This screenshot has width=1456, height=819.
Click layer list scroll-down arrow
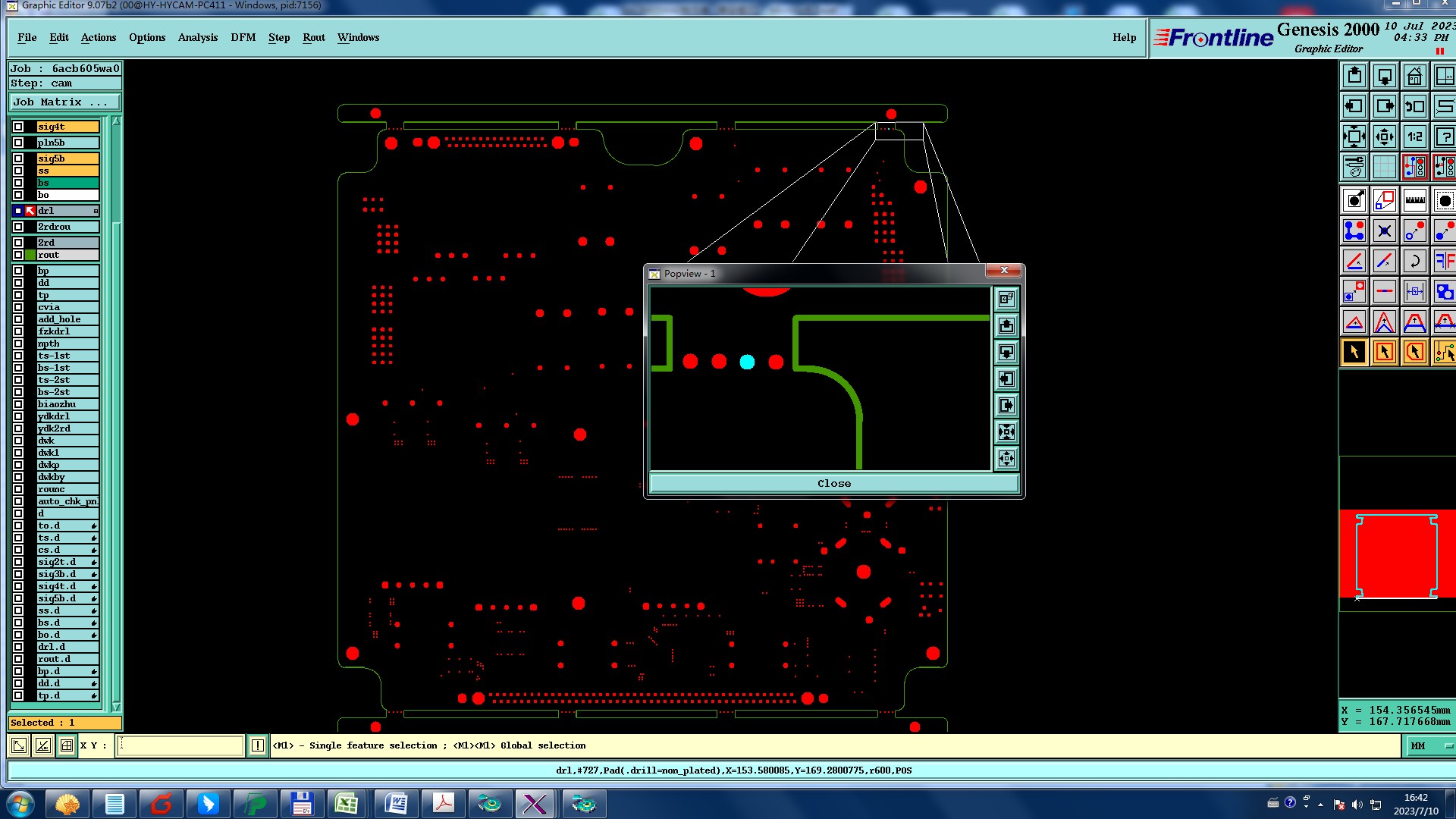pos(116,706)
